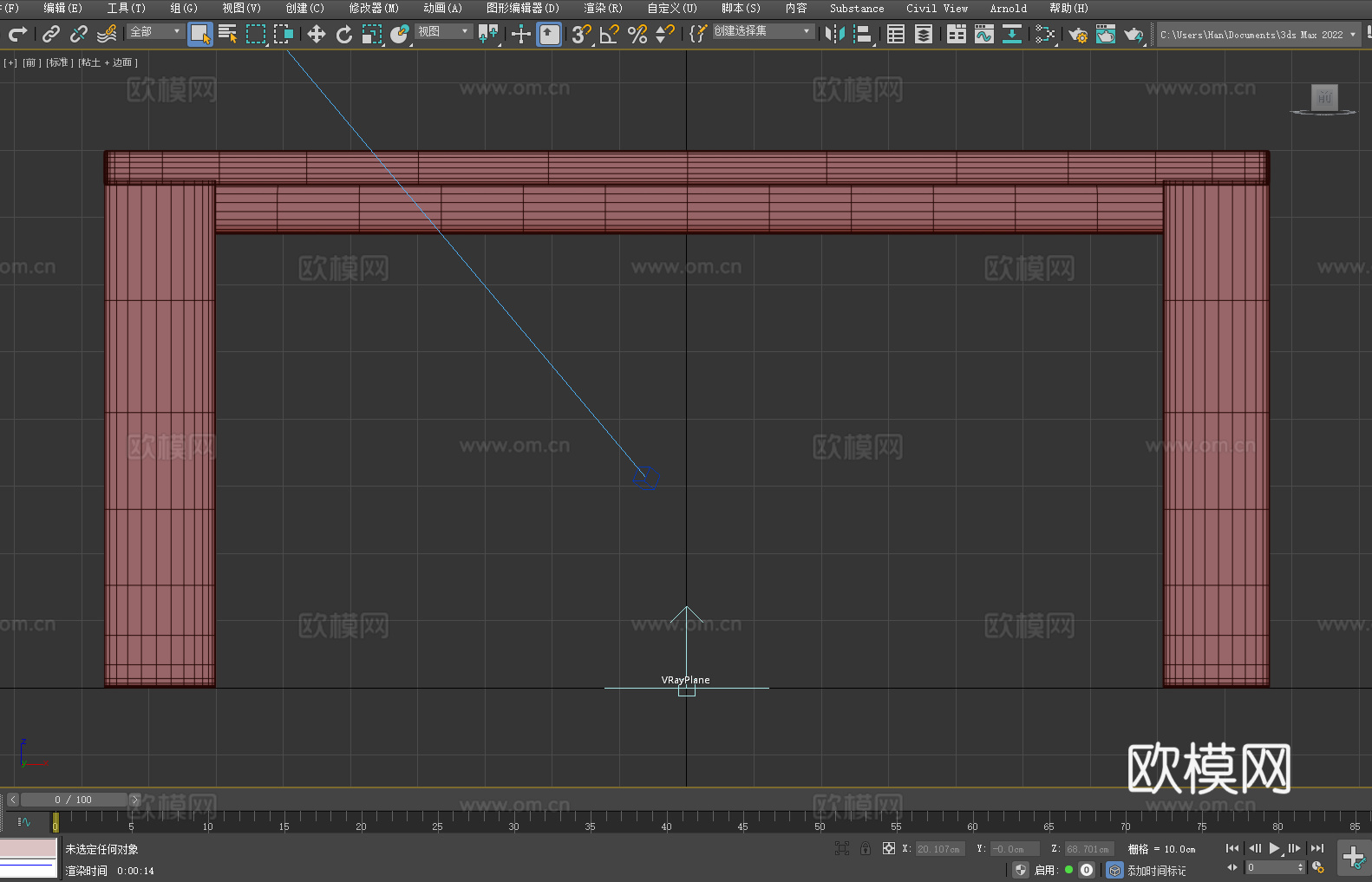Open the Civil View menu

point(937,8)
